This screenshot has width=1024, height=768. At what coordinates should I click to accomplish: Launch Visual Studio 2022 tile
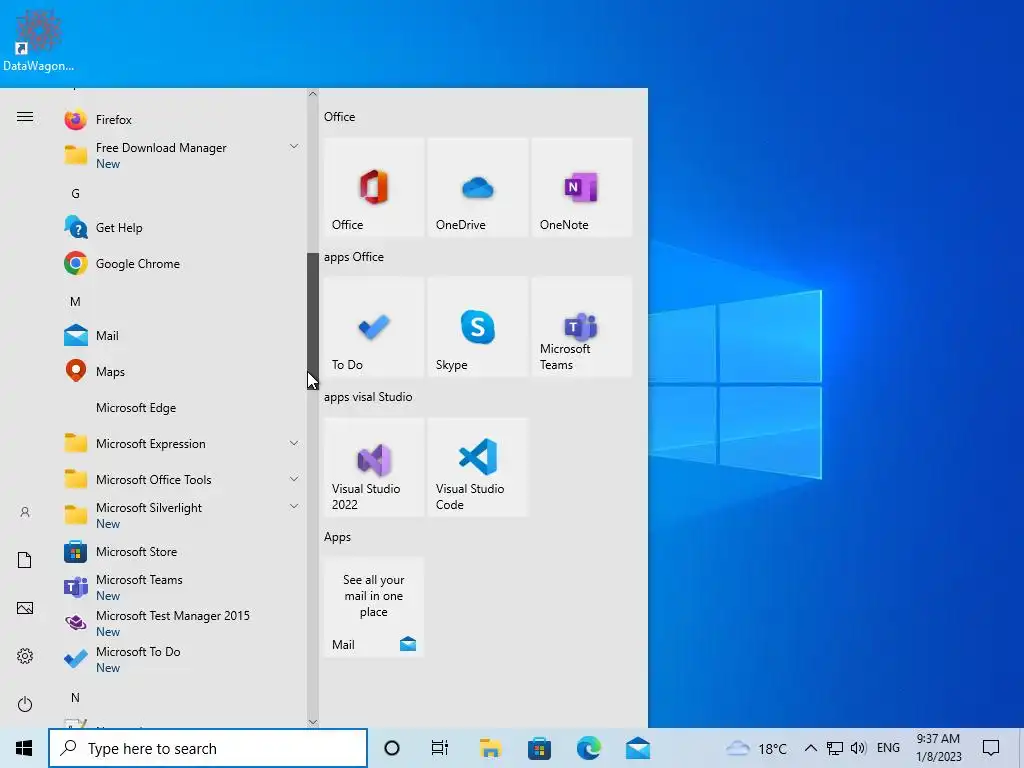(x=374, y=467)
